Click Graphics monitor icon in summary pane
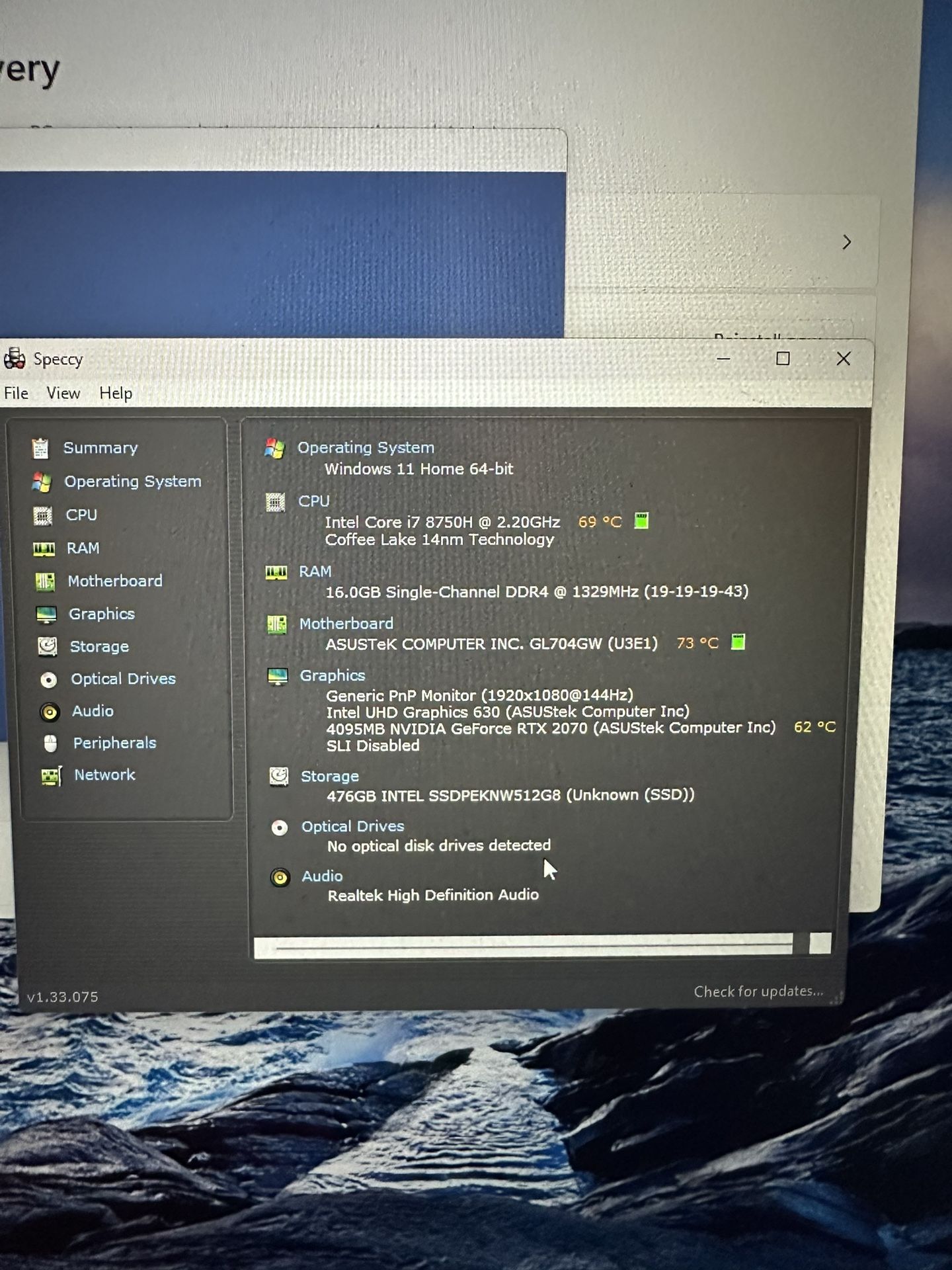The height and width of the screenshot is (1270, 952). point(278,676)
